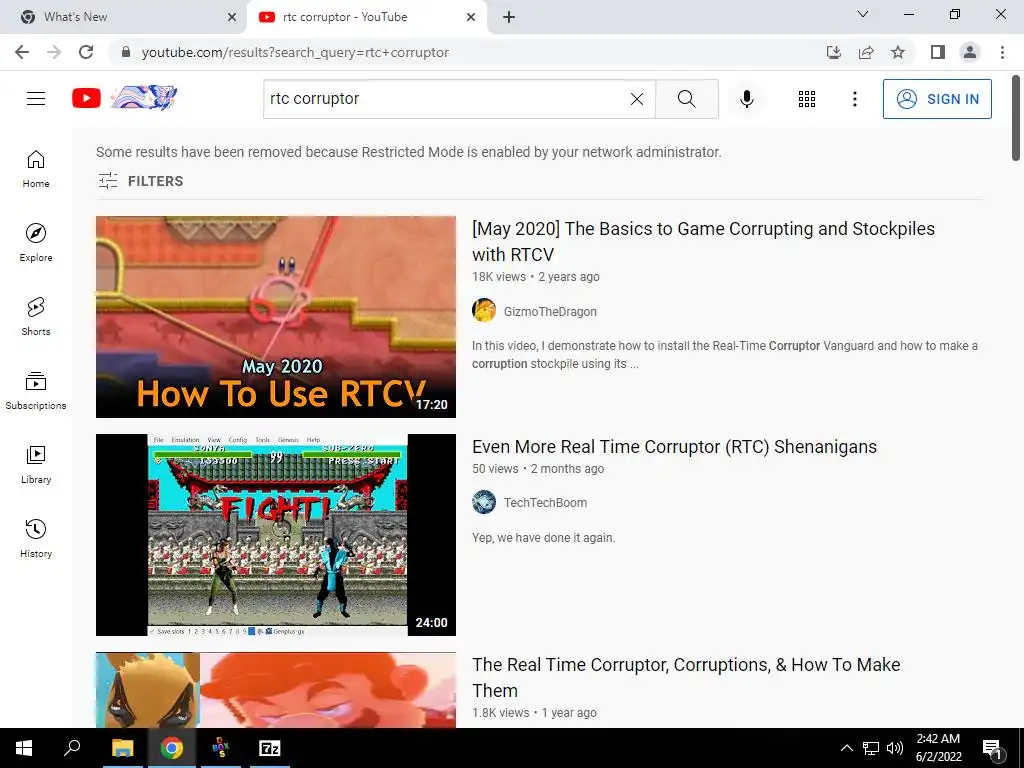This screenshot has width=1024, height=768.
Task: Select the rtc corruptor - YouTube tab
Action: [x=366, y=17]
